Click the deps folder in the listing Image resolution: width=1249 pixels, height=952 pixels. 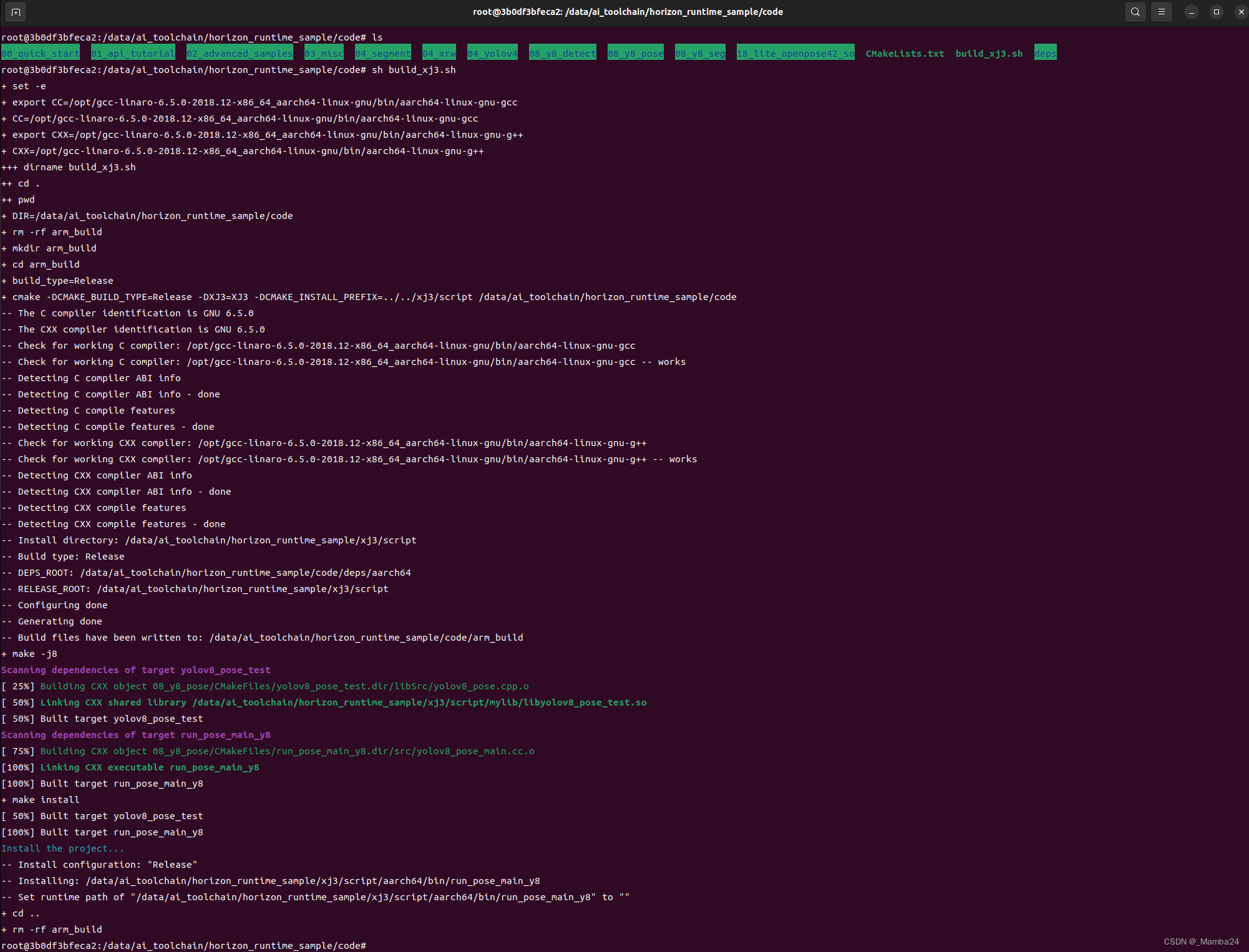(x=1045, y=53)
